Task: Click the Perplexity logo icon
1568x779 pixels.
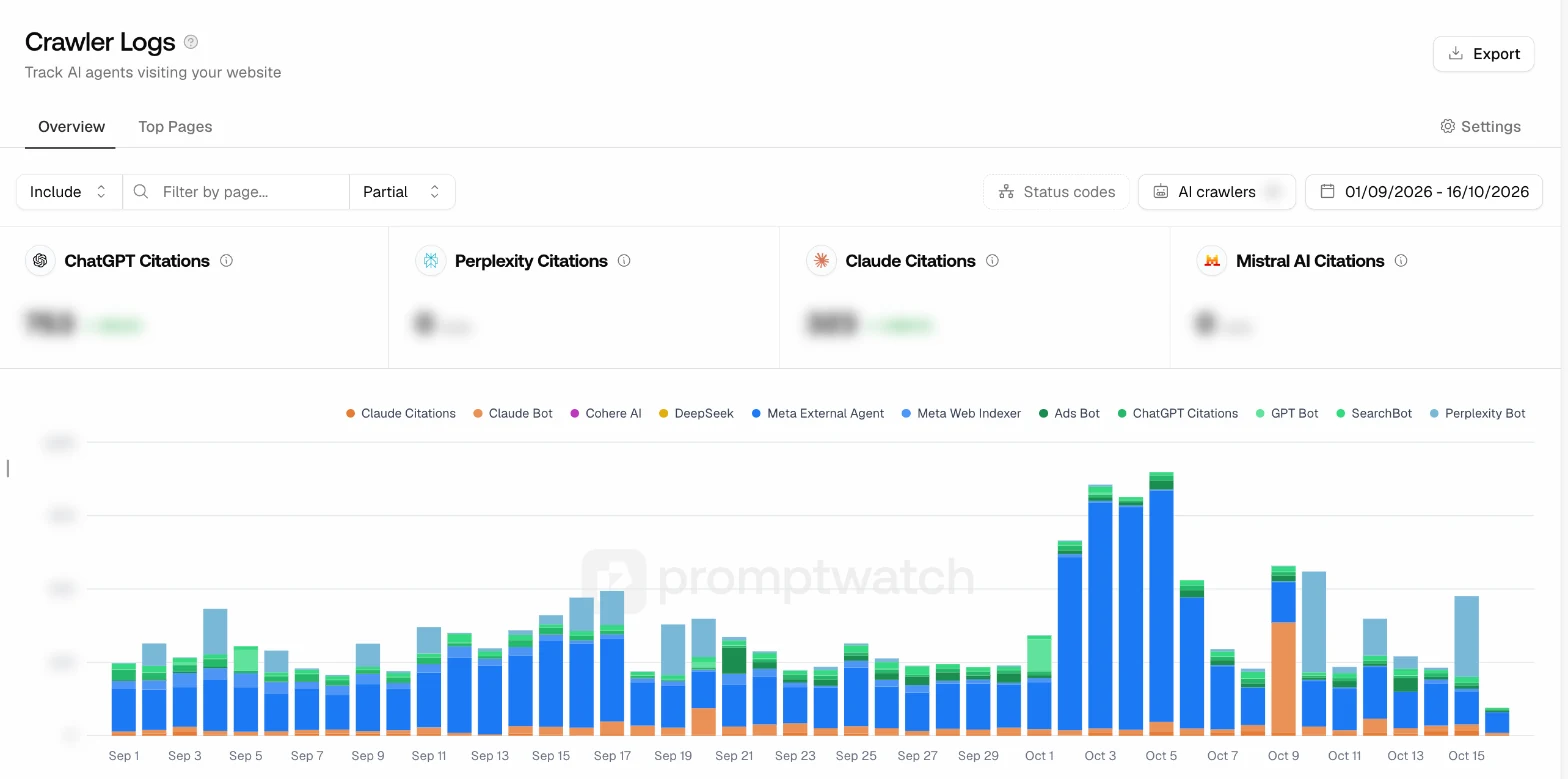Action: (430, 261)
